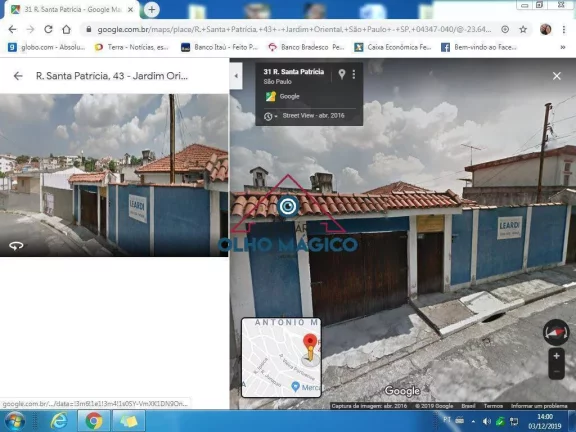Screen dimensions: 576x432
Task: Go back with the browser back arrow
Action: [x=12, y=29]
